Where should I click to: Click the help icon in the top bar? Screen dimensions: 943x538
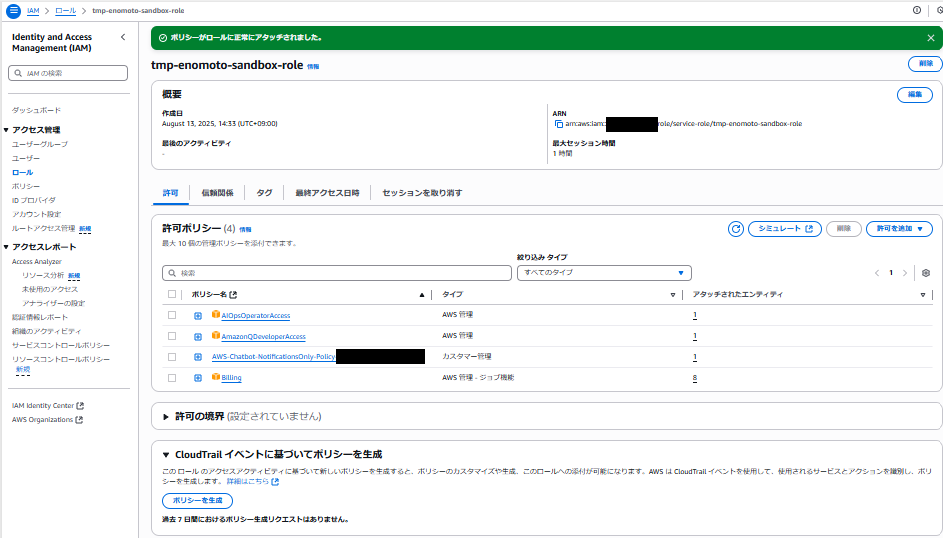click(917, 10)
